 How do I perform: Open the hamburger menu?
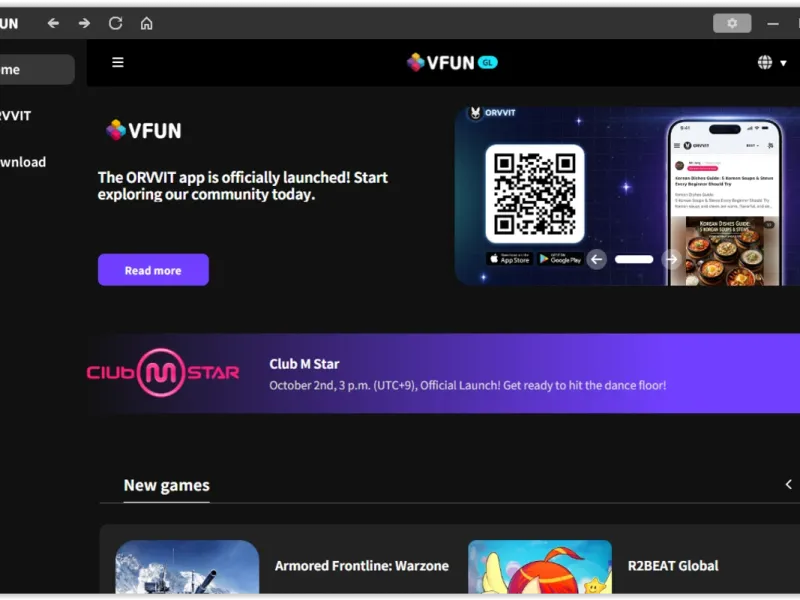(118, 62)
